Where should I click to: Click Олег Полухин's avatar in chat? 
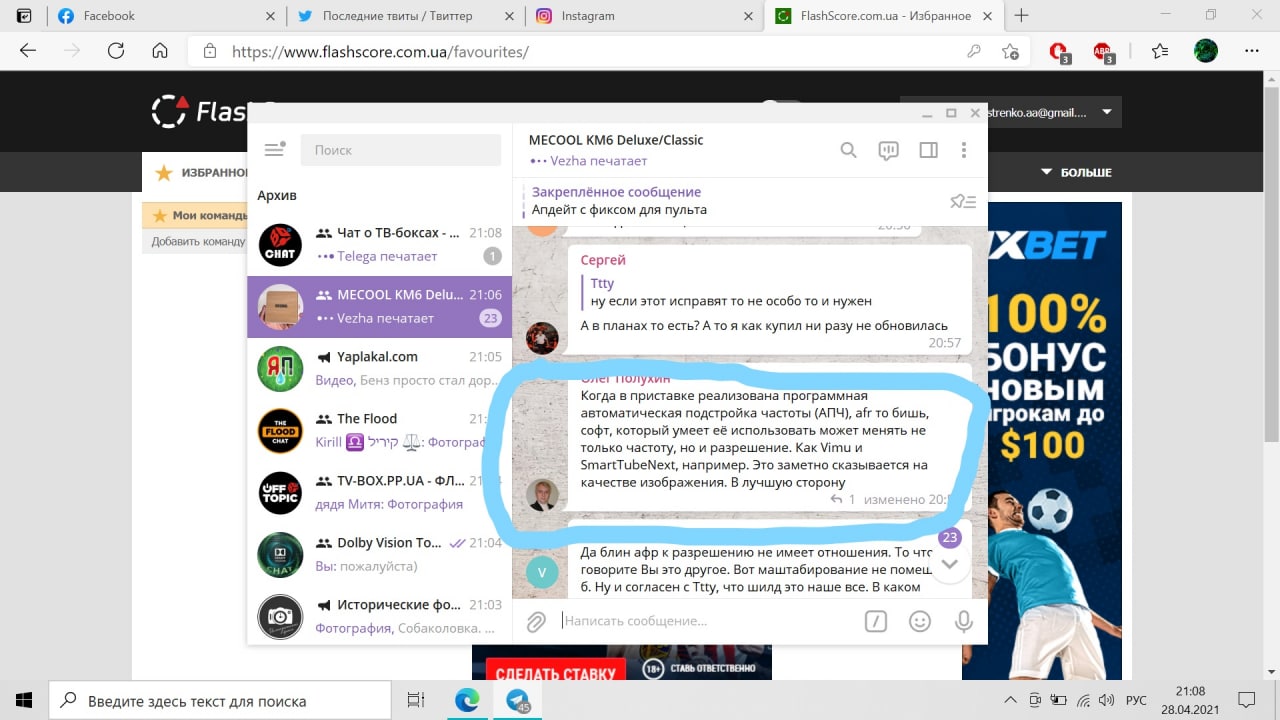tap(542, 495)
